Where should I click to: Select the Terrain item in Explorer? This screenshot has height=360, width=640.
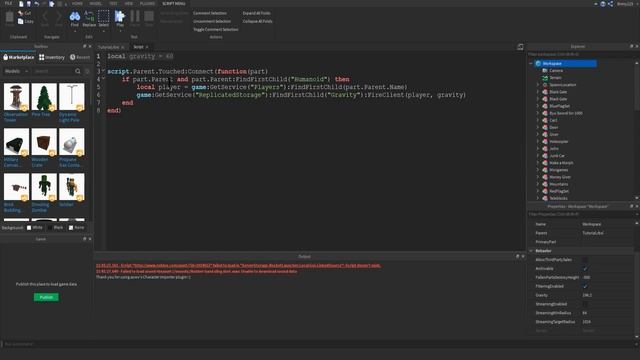555,78
